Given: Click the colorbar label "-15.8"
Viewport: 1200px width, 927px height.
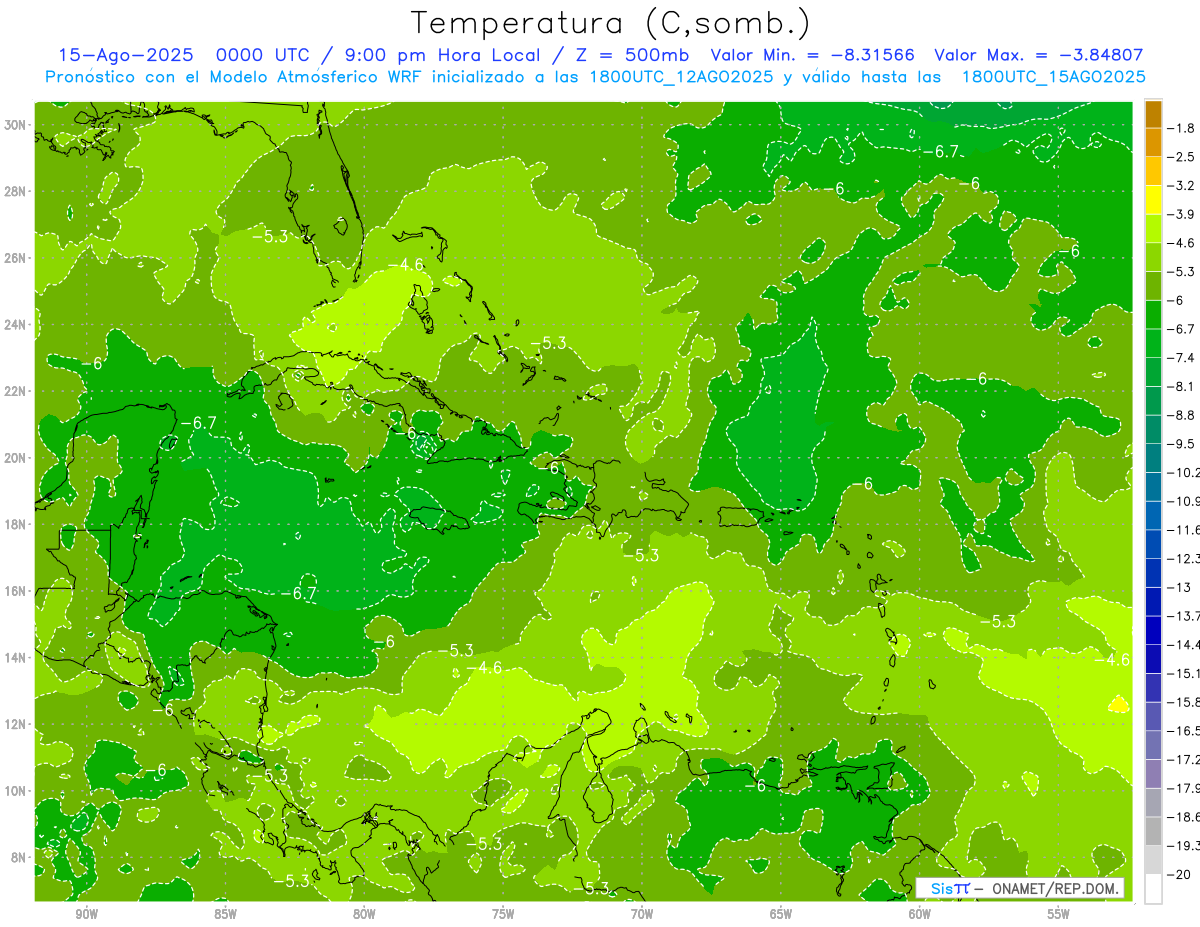Looking at the screenshot, I should pos(1184,702).
